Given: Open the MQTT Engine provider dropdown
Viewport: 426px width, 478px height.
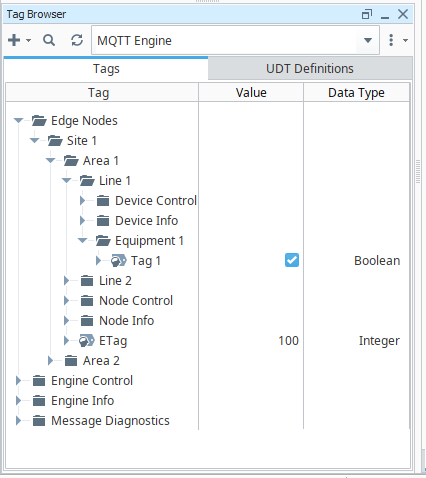Looking at the screenshot, I should coord(368,40).
